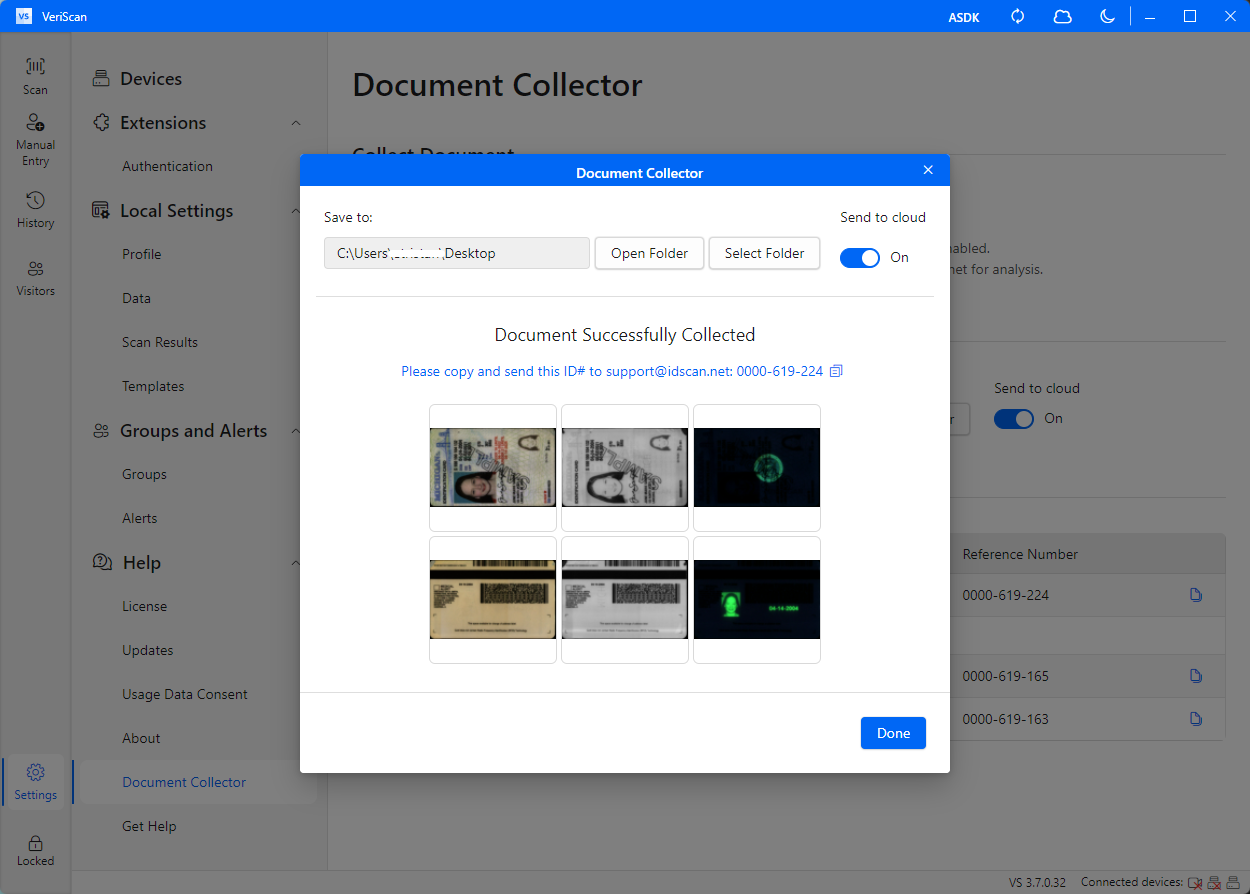Click the first connected device status icon

point(1194,883)
